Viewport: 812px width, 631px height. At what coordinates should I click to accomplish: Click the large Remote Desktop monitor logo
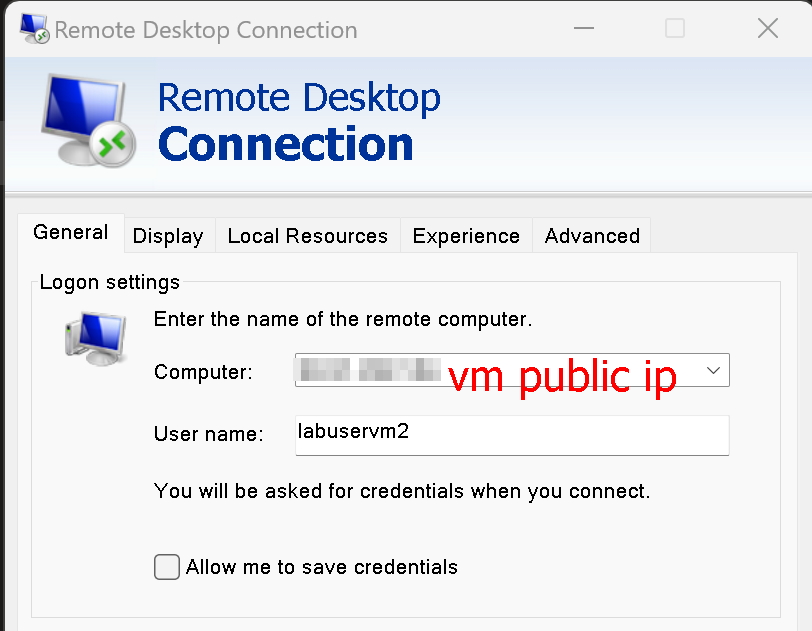(x=89, y=121)
